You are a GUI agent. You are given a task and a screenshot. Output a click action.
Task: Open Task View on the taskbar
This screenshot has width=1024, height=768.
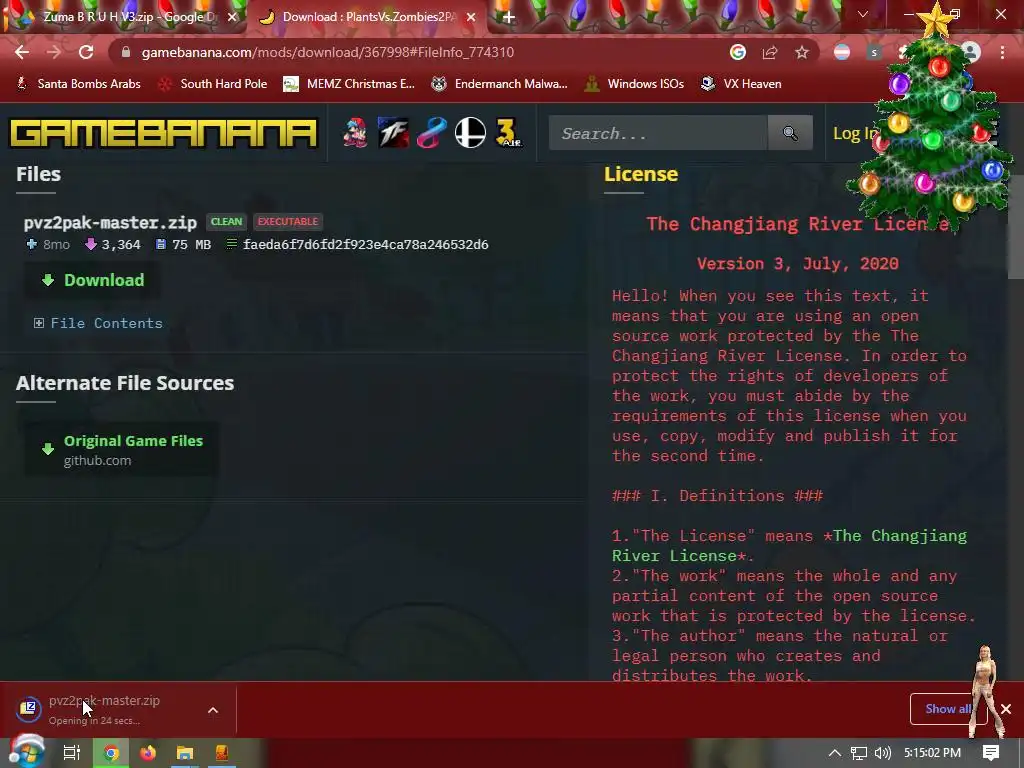click(72, 753)
